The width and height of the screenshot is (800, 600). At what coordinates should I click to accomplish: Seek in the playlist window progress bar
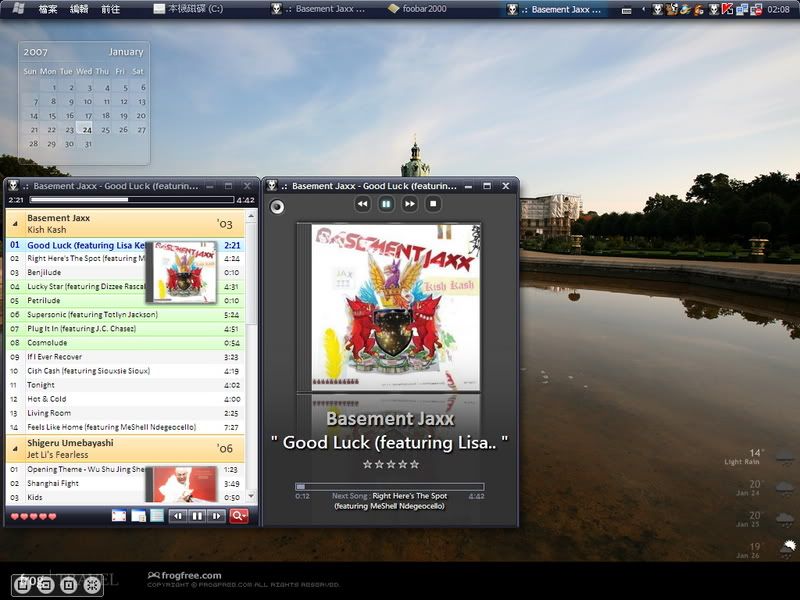pyautogui.click(x=132, y=200)
